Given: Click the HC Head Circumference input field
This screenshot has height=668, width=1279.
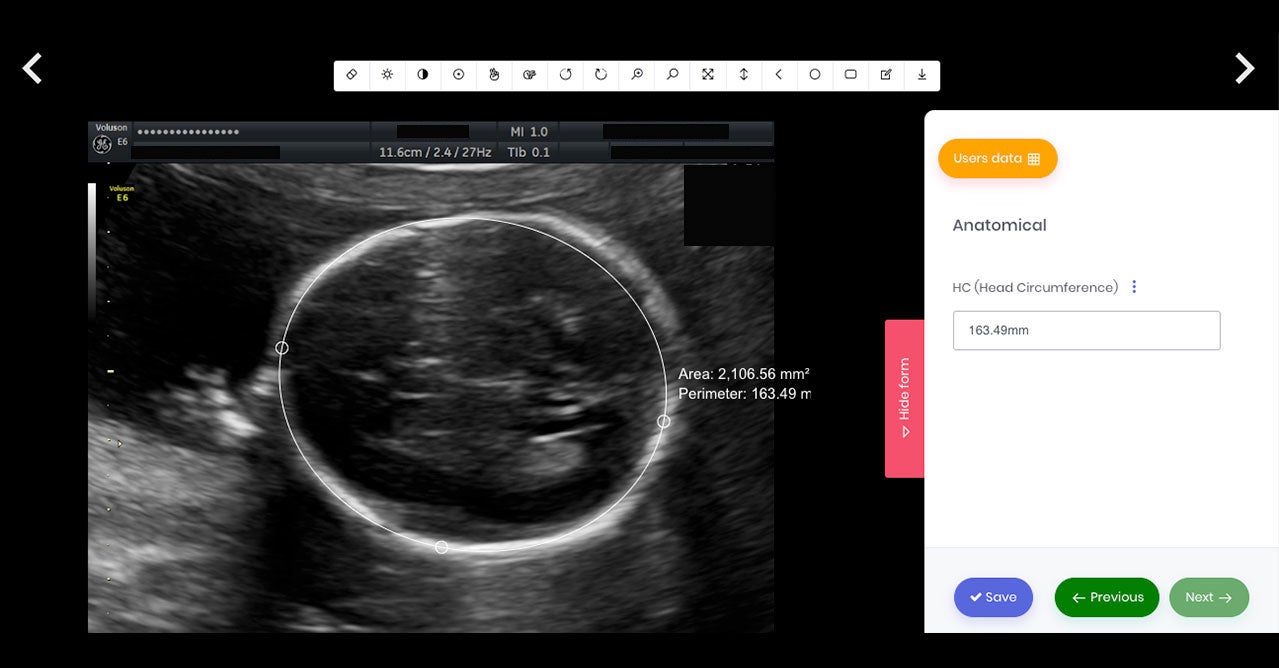Looking at the screenshot, I should (1086, 330).
